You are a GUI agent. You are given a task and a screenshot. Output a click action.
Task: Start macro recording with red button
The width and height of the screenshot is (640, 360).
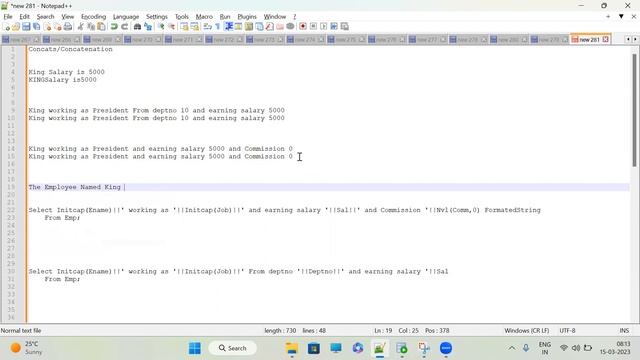click(303, 27)
